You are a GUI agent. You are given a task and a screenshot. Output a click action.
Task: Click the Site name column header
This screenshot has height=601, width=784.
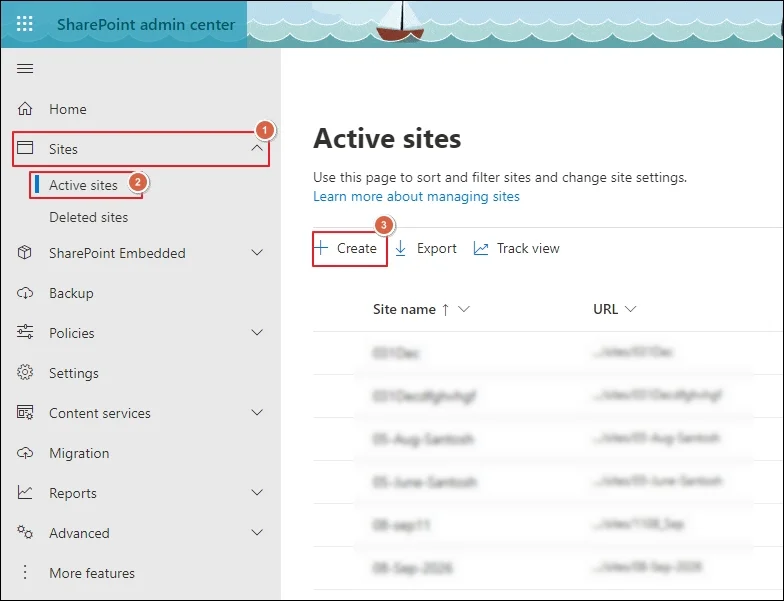(x=404, y=310)
